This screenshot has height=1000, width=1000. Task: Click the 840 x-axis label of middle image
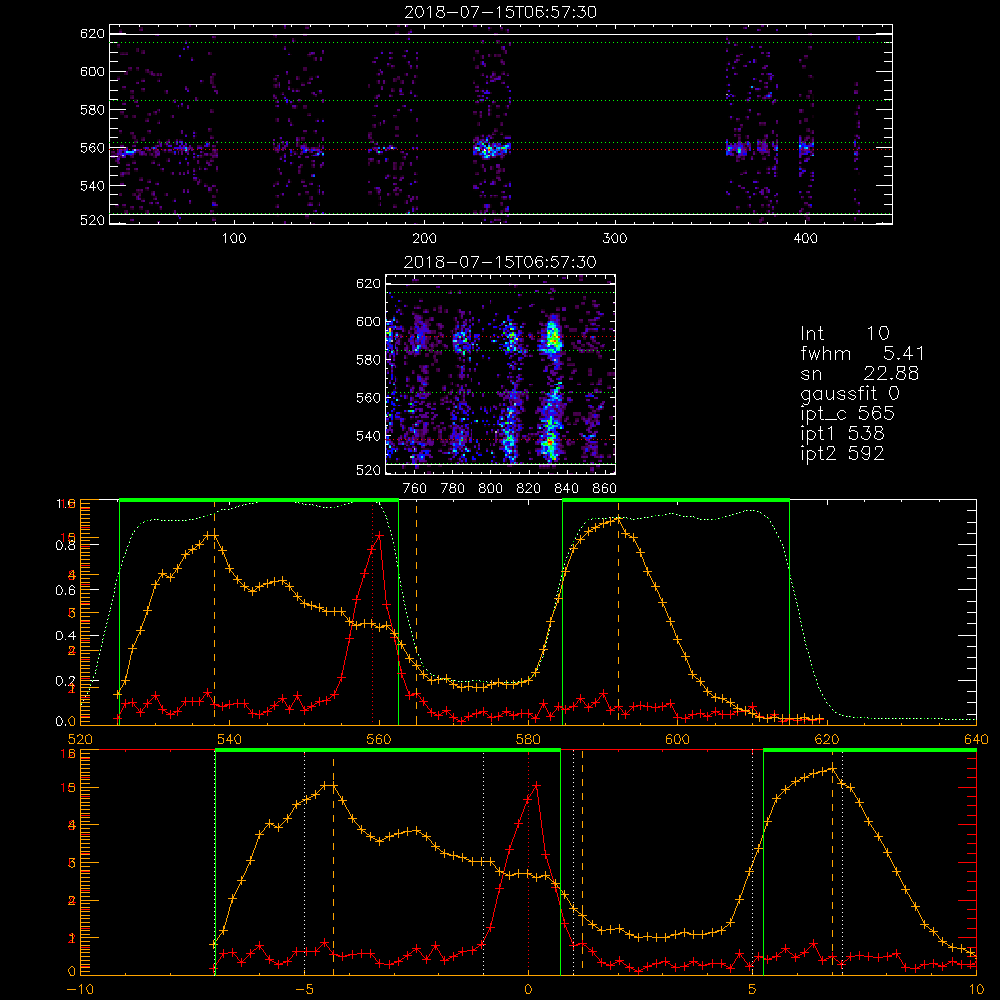566,489
